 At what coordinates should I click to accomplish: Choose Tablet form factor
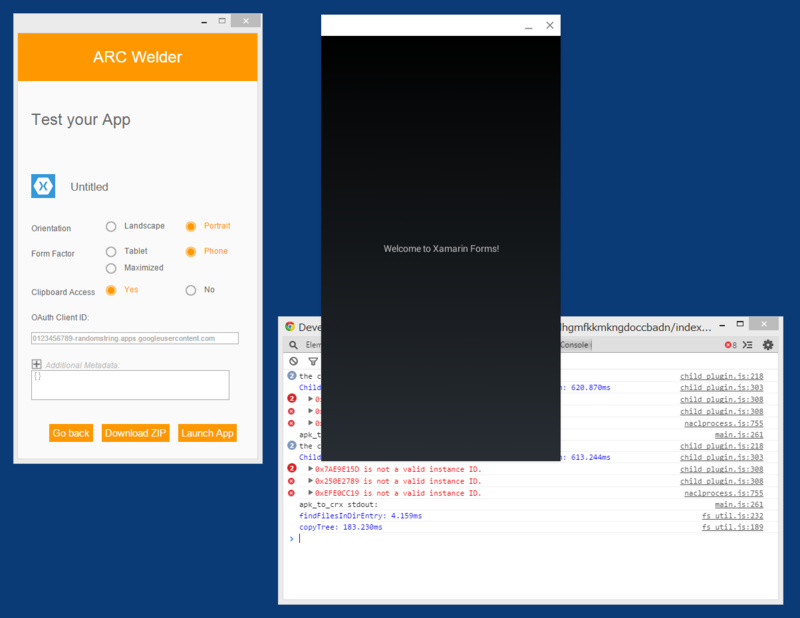pos(111,252)
